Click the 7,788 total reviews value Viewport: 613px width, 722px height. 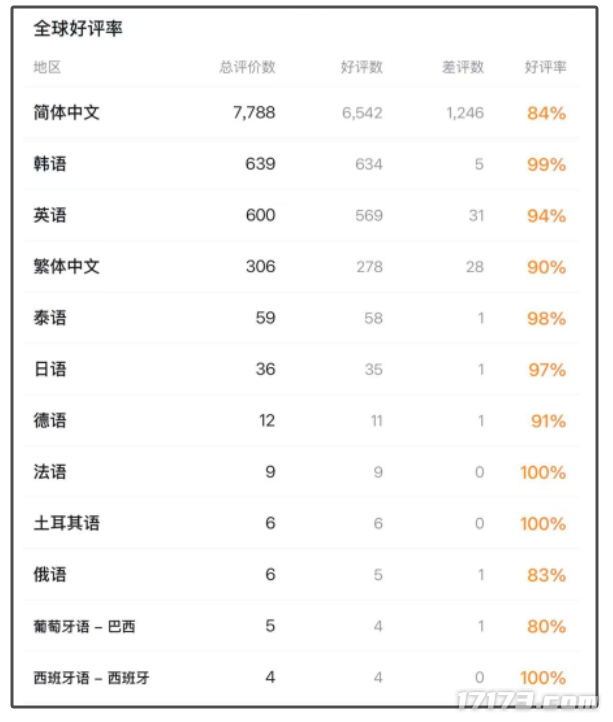(253, 113)
